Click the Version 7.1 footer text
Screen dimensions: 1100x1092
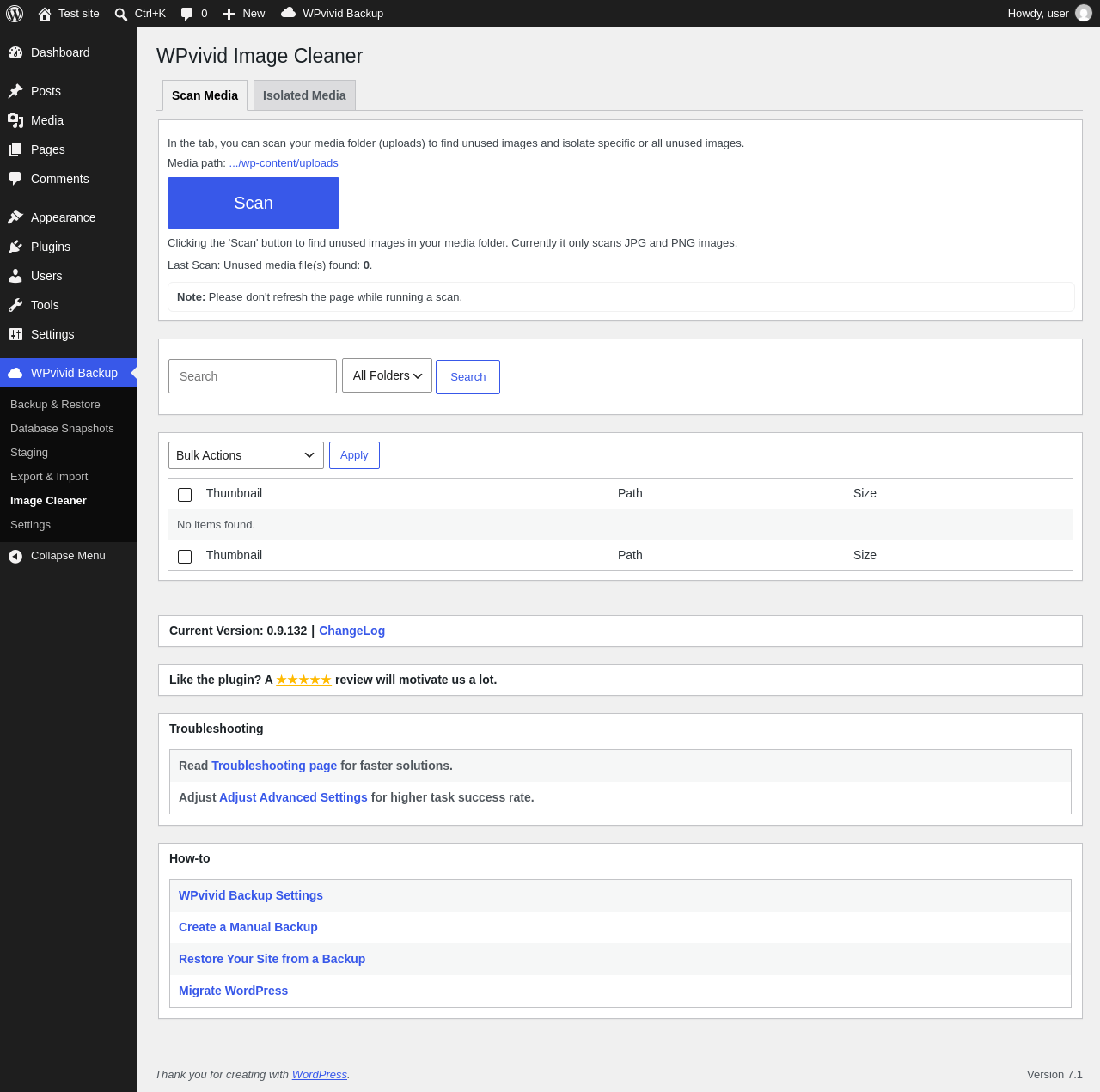click(x=1054, y=1075)
